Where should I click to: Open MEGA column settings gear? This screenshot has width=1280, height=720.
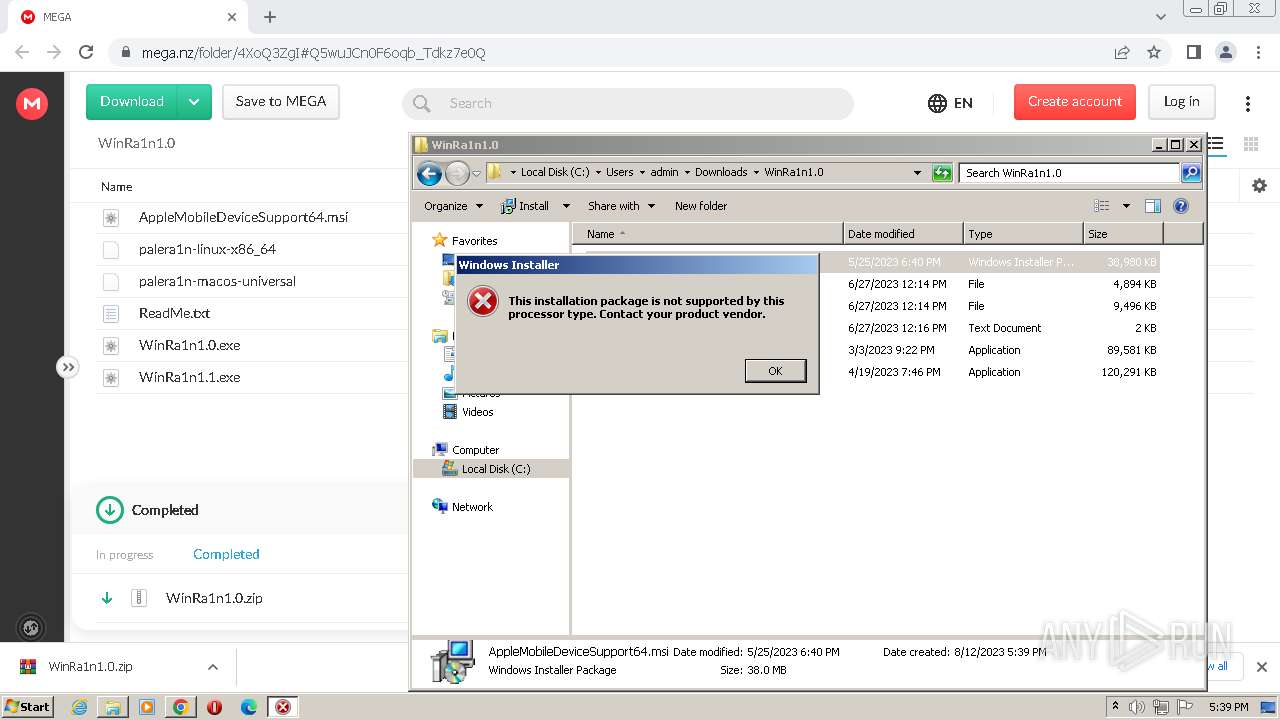point(1259,186)
